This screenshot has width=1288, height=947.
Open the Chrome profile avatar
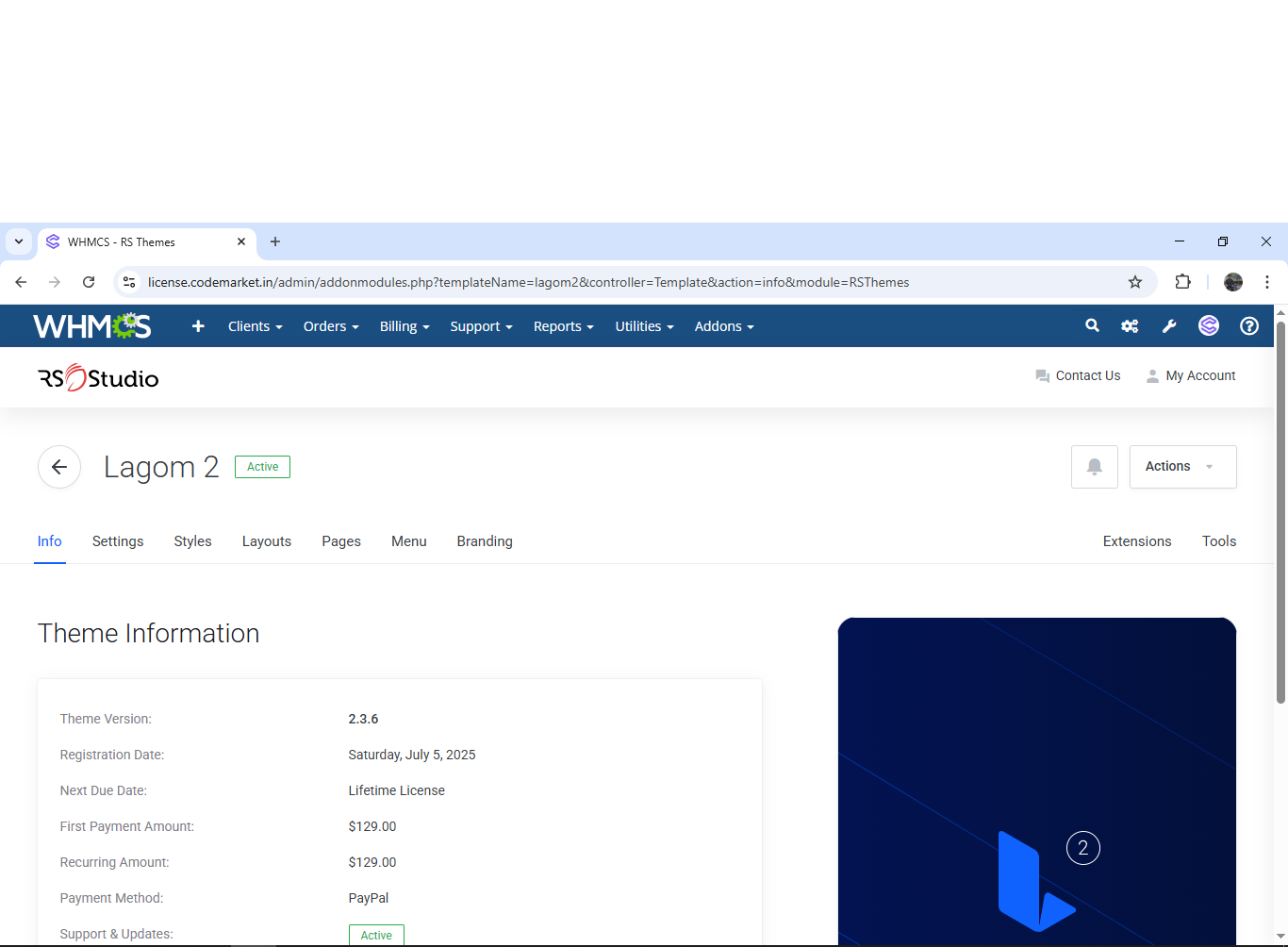click(x=1233, y=282)
